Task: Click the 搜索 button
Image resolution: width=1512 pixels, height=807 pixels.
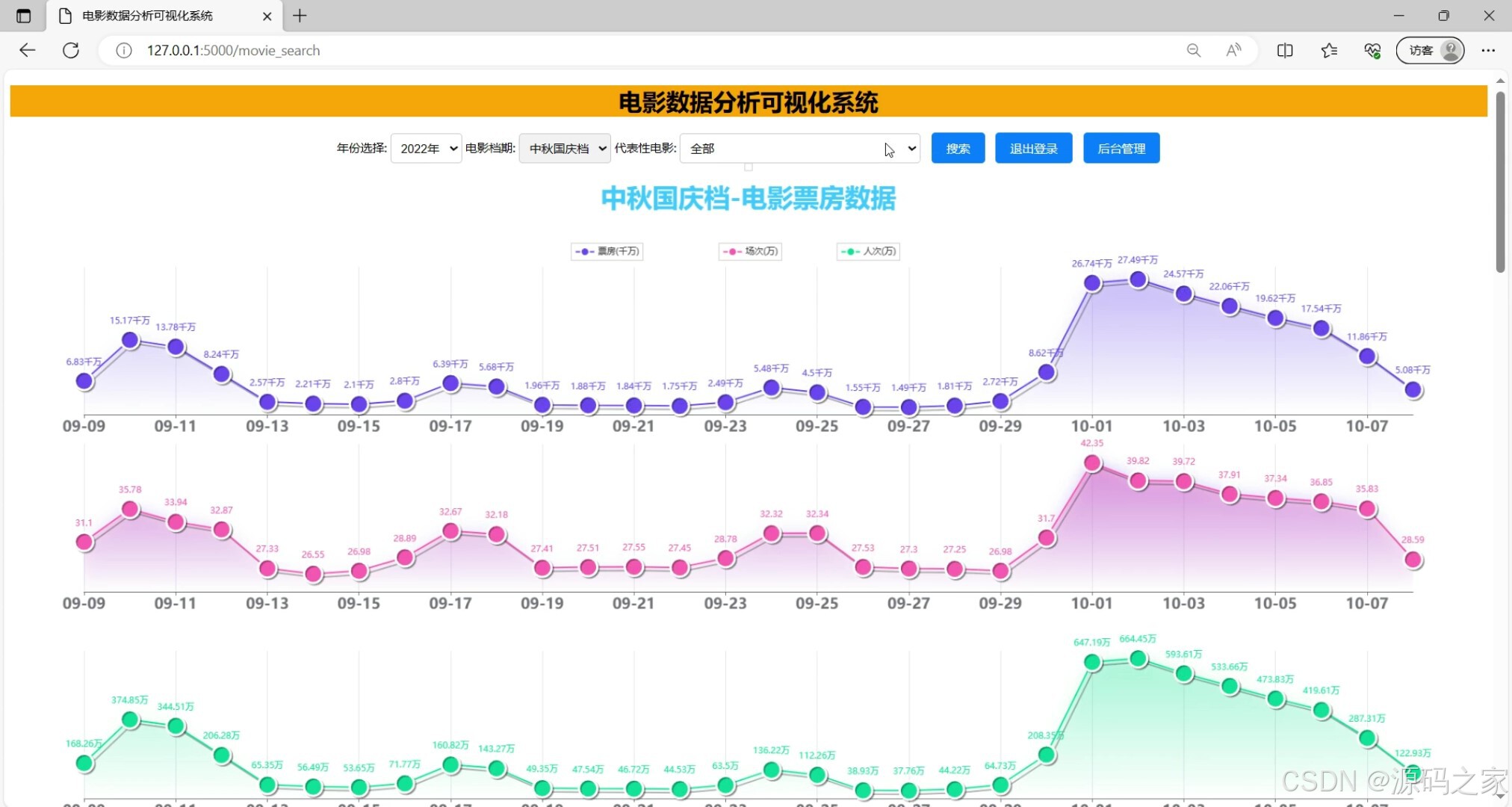Action: click(957, 148)
